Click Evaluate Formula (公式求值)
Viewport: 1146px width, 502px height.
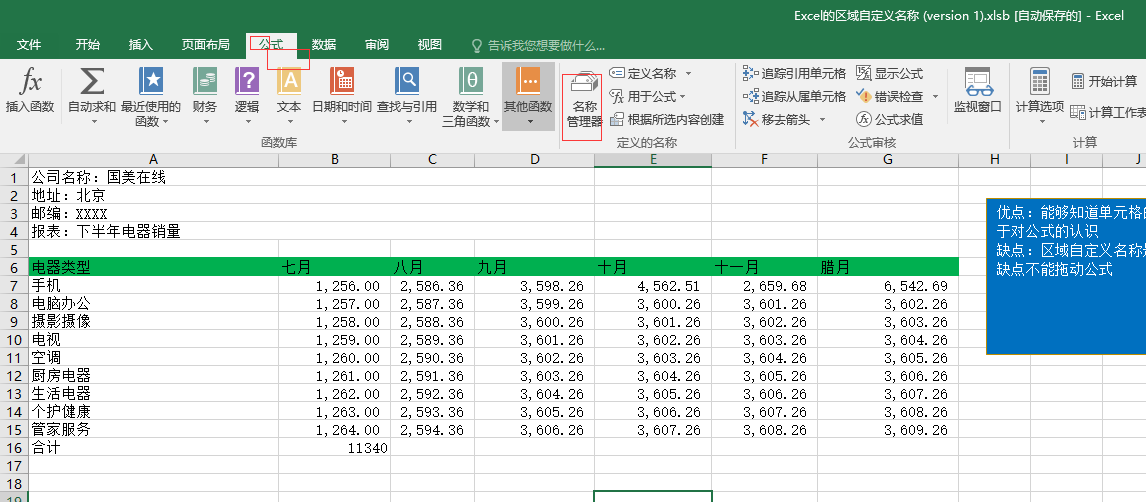click(x=889, y=119)
